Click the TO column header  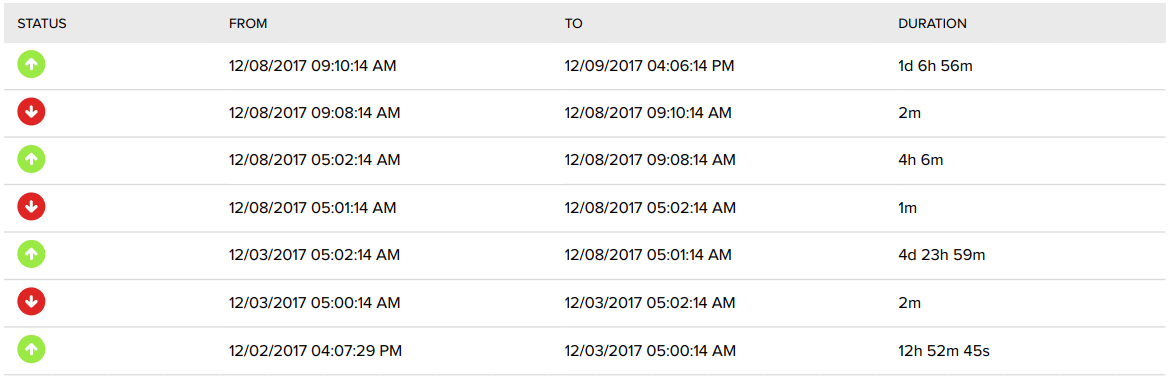pyautogui.click(x=573, y=24)
